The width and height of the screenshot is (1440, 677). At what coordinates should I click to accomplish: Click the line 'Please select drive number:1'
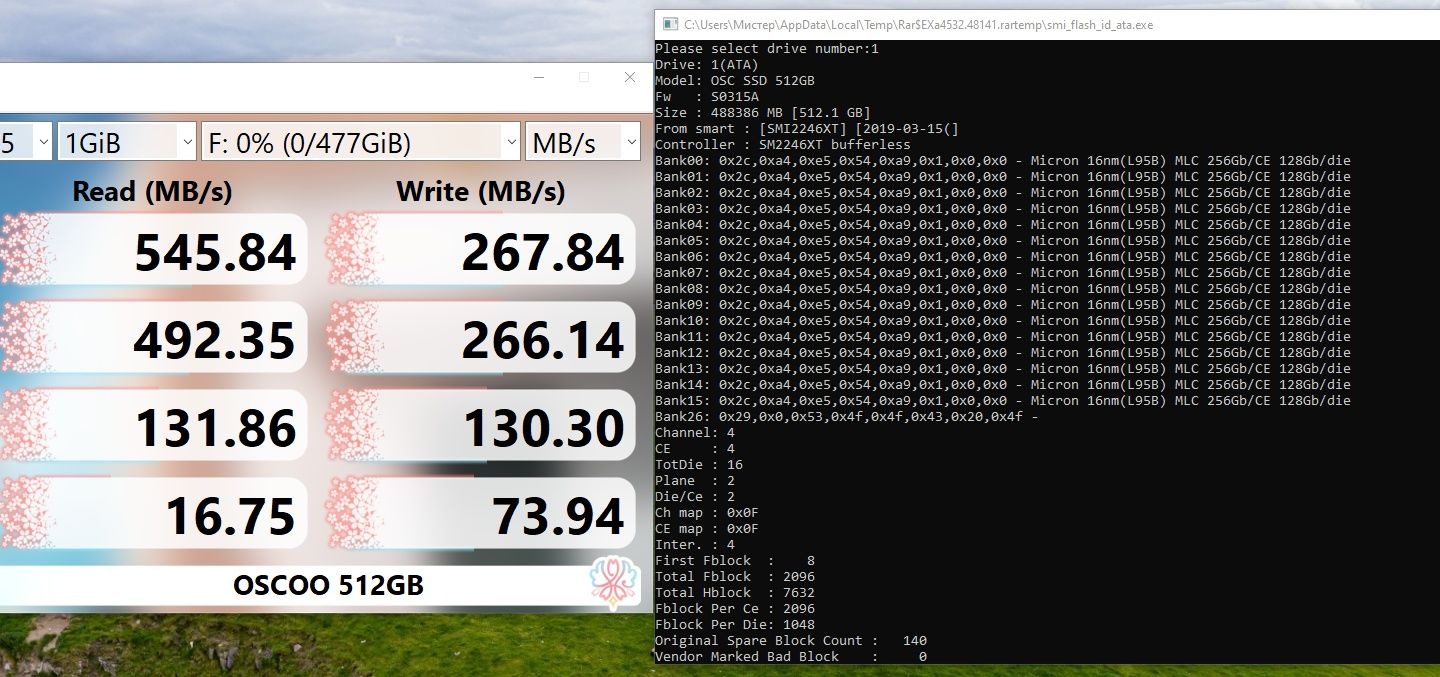[767, 48]
